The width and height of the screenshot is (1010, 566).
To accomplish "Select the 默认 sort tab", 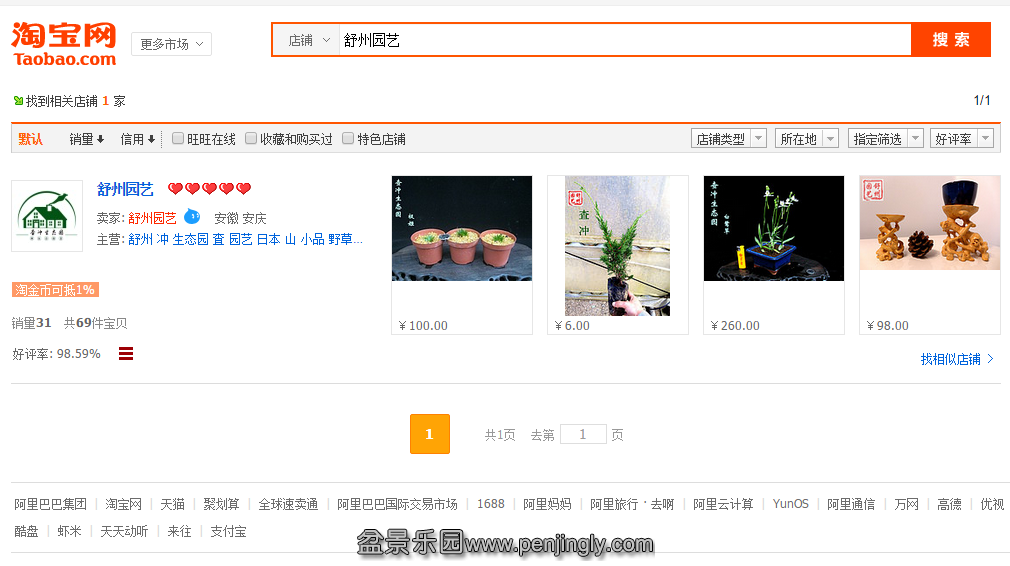I will tap(30, 139).
